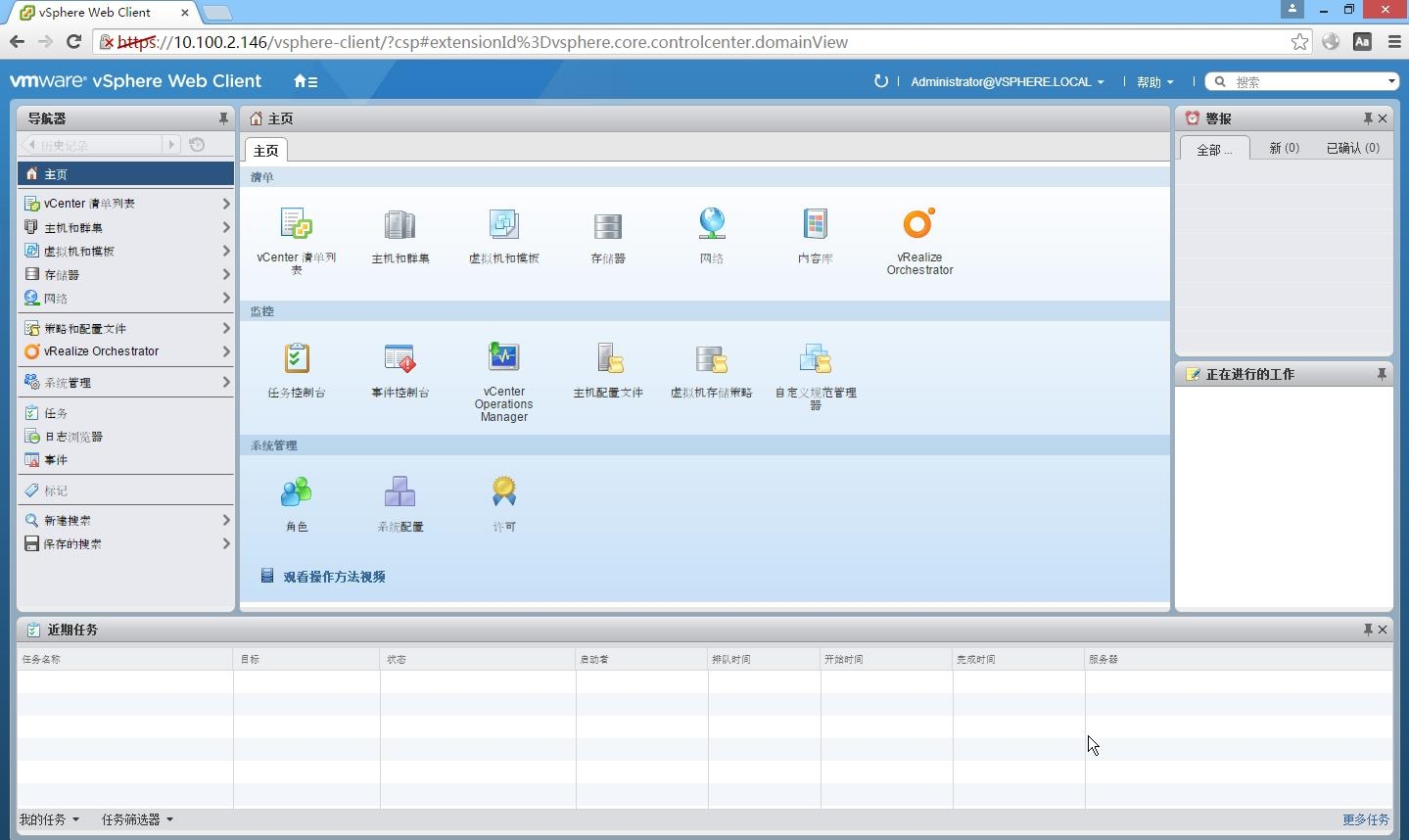This screenshot has width=1409, height=840.
Task: Switch to the 已确认 (0) alarms tab
Action: 1352,148
